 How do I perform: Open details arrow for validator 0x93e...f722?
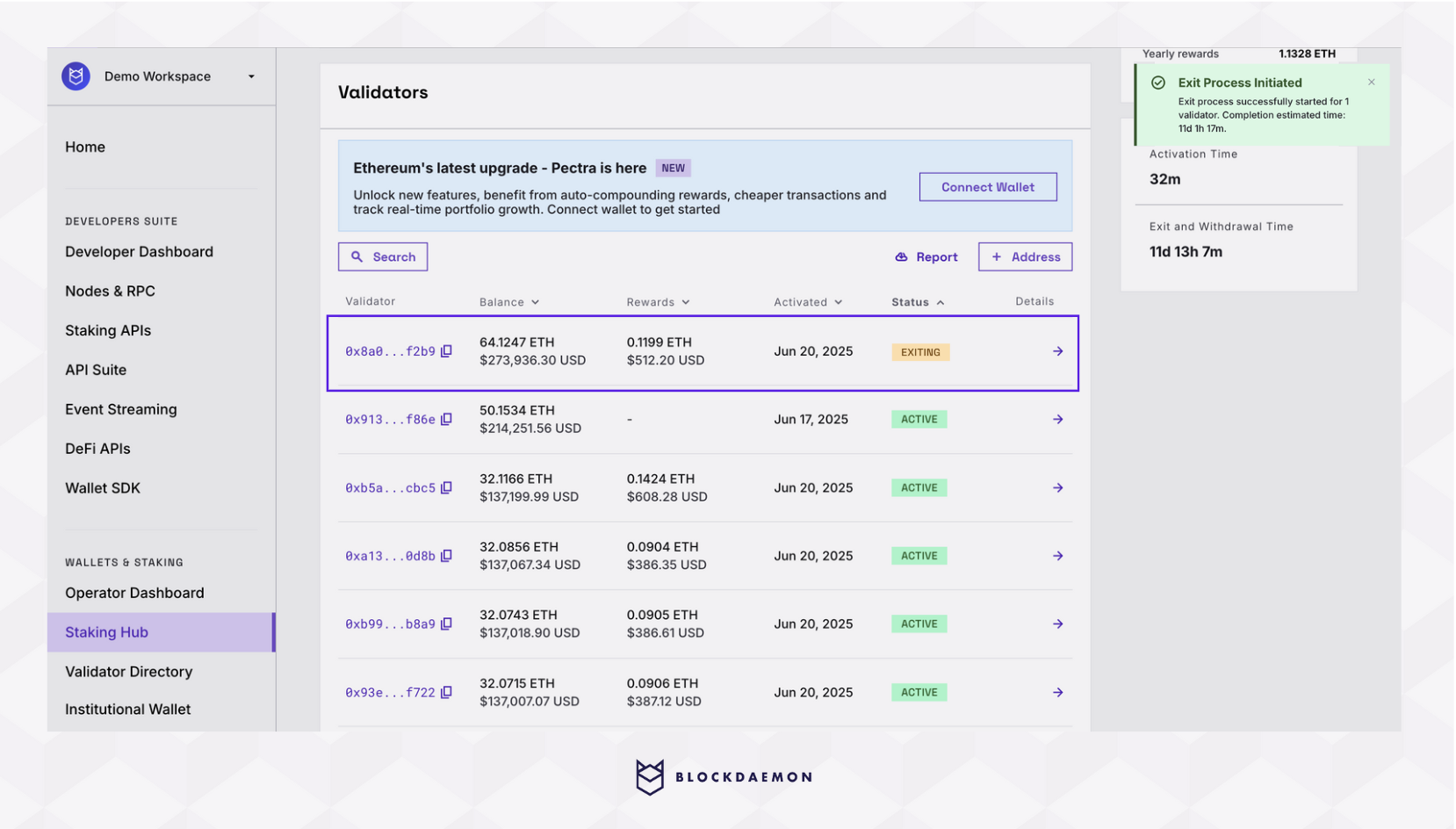tap(1058, 693)
